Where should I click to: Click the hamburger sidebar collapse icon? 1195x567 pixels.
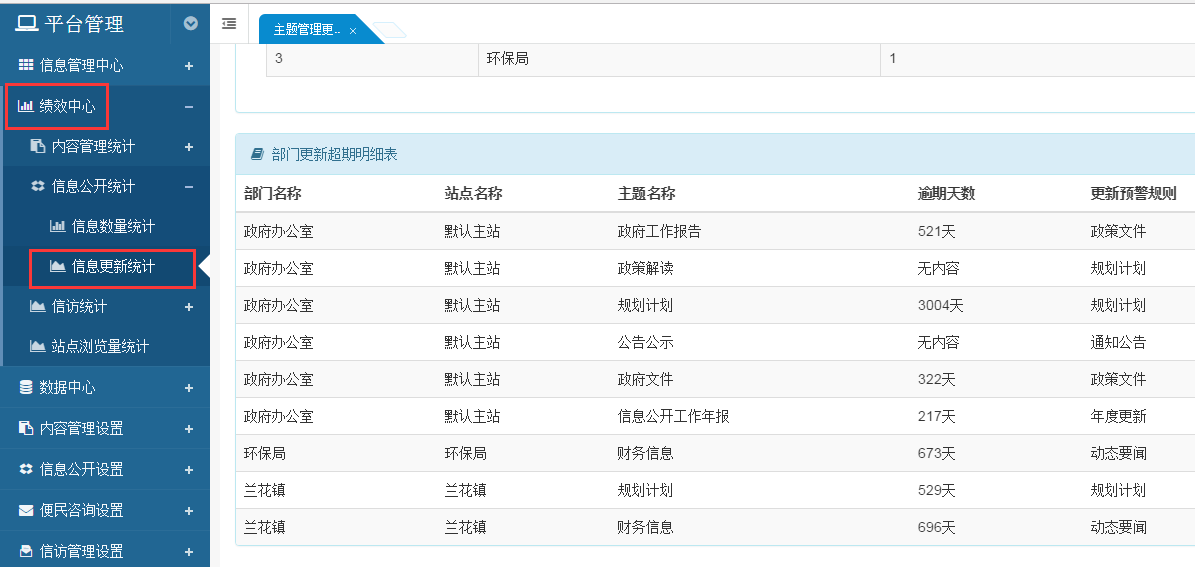click(x=229, y=24)
